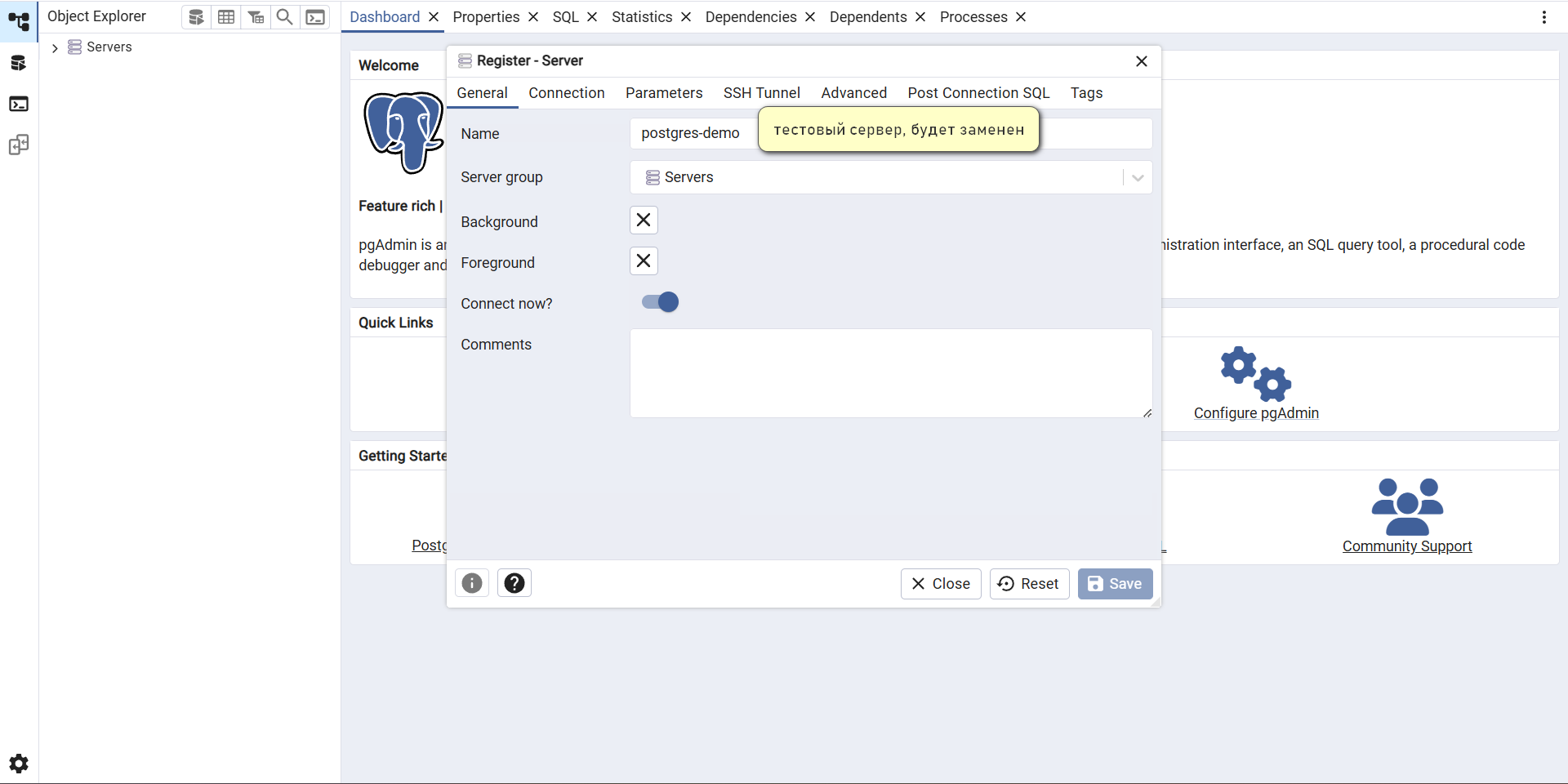Screen dimensions: 1568x784
Task: Switch to the Tags tab
Action: 1086,93
